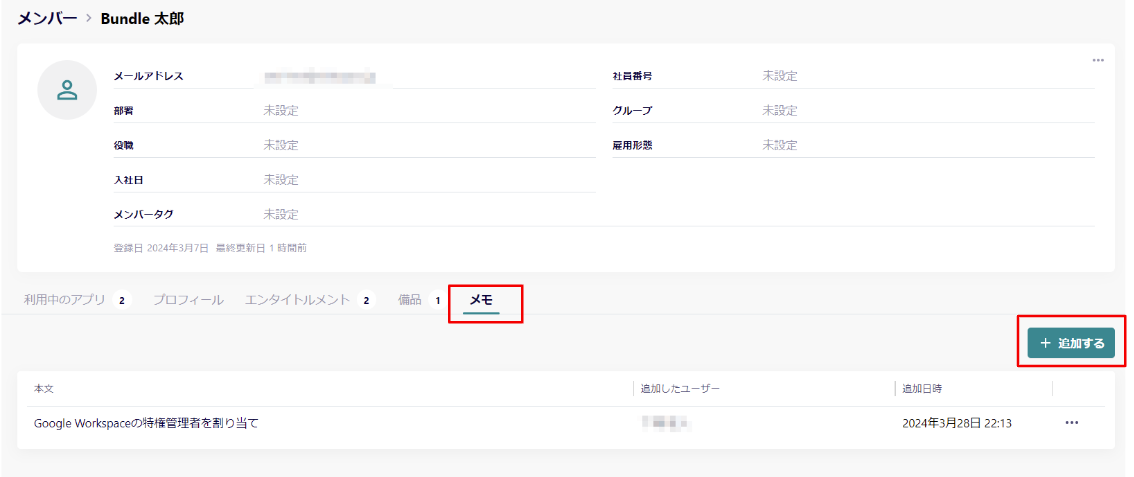
Task: Click the 未設定 value for 部署
Action: [x=281, y=111]
